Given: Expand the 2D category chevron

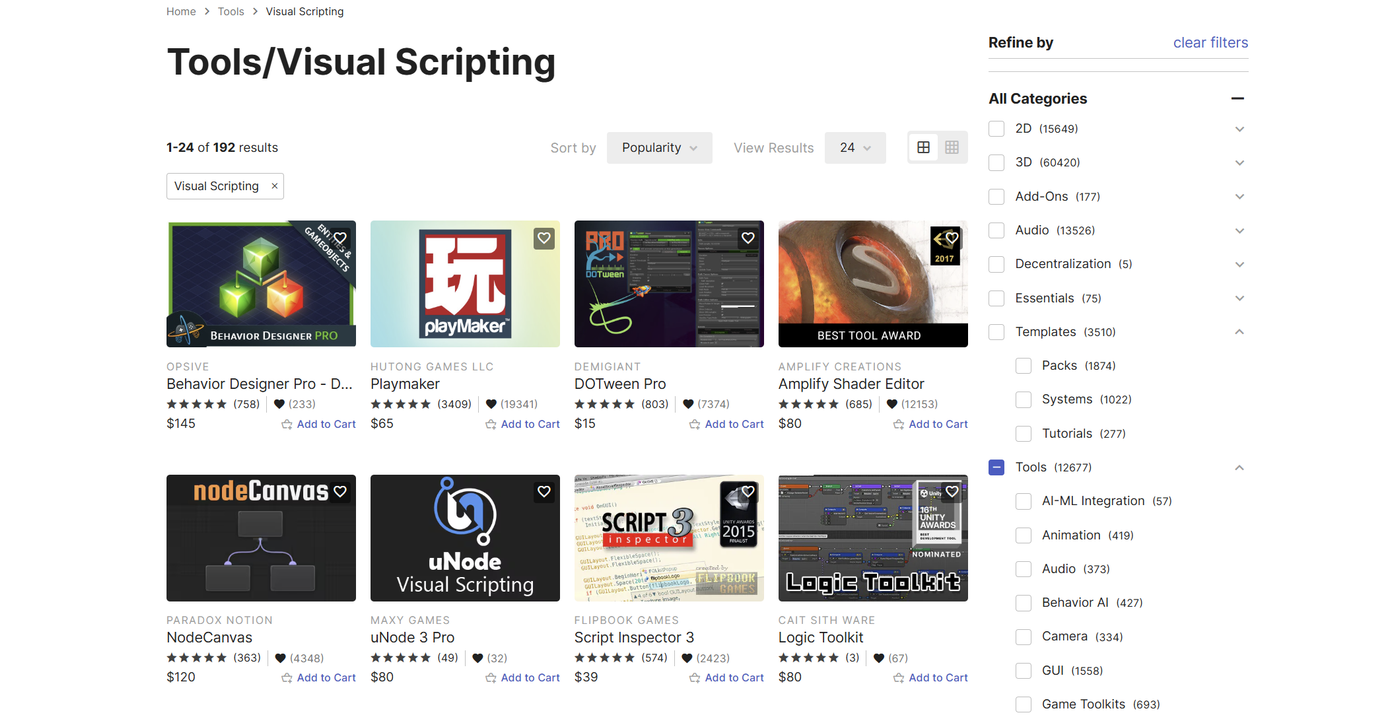Looking at the screenshot, I should 1240,129.
